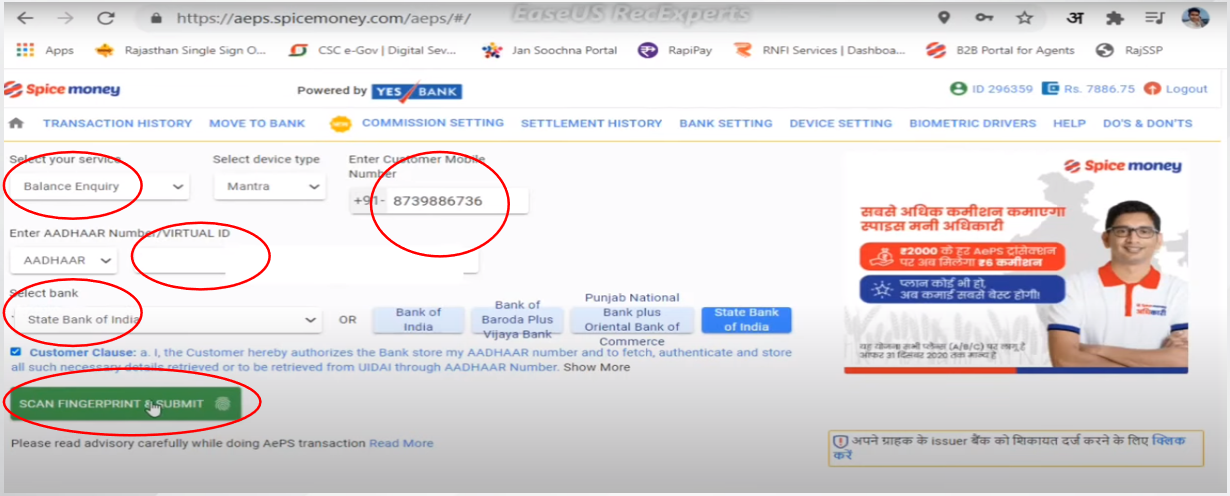Image resolution: width=1230 pixels, height=496 pixels.
Task: Open the Bank Setting menu
Action: 726,123
